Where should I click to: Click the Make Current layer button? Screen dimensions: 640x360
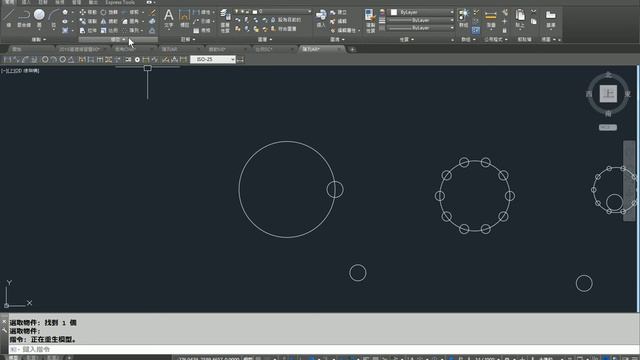[285, 20]
